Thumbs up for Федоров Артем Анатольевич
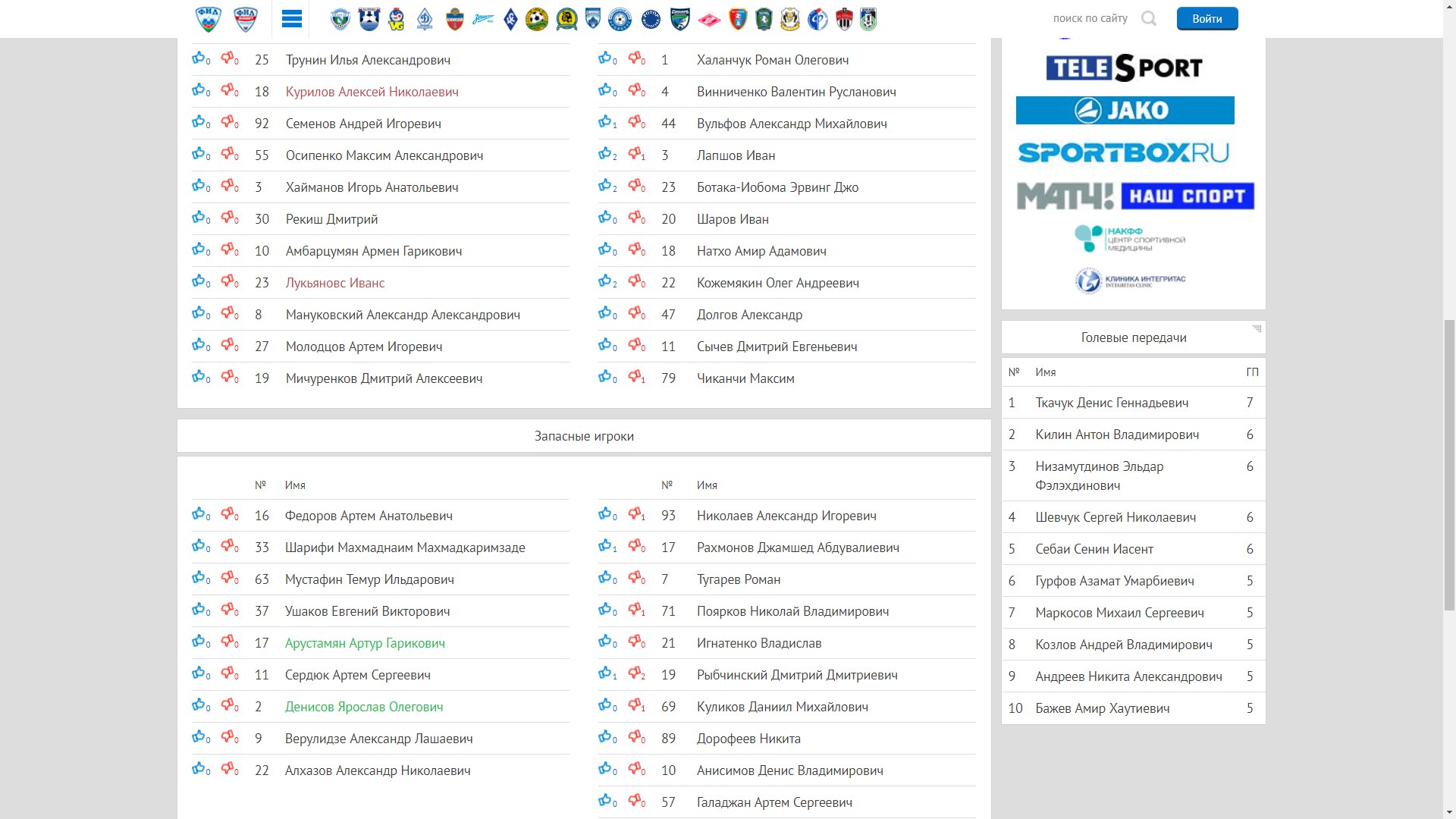The height and width of the screenshot is (819, 1456). [x=198, y=514]
